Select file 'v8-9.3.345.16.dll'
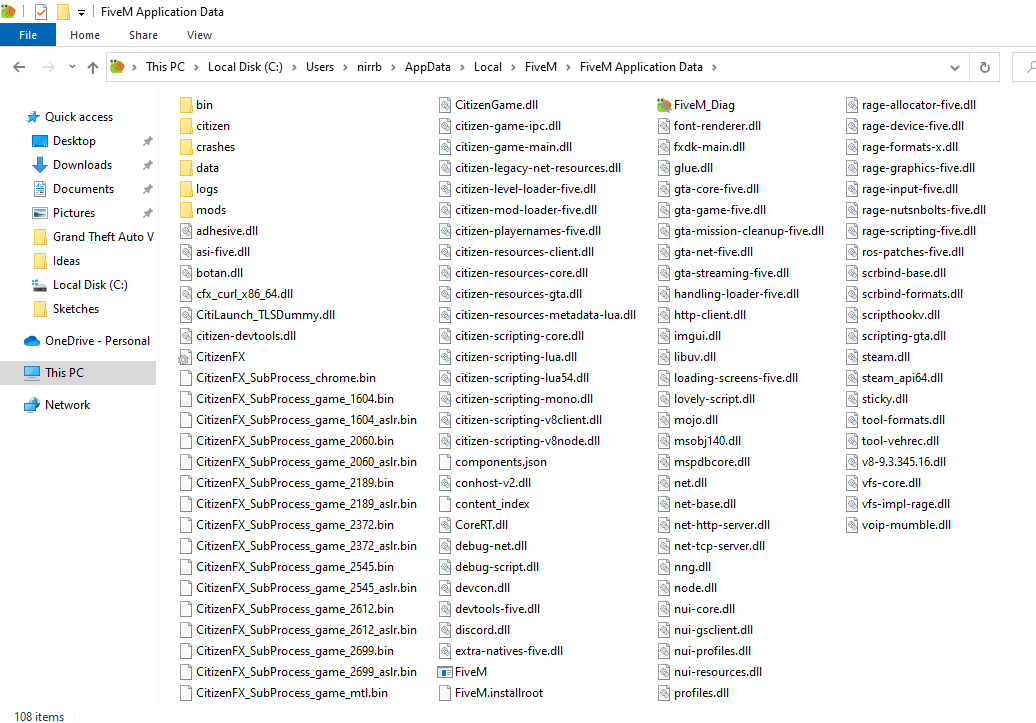The width and height of the screenshot is (1036, 723). point(904,462)
